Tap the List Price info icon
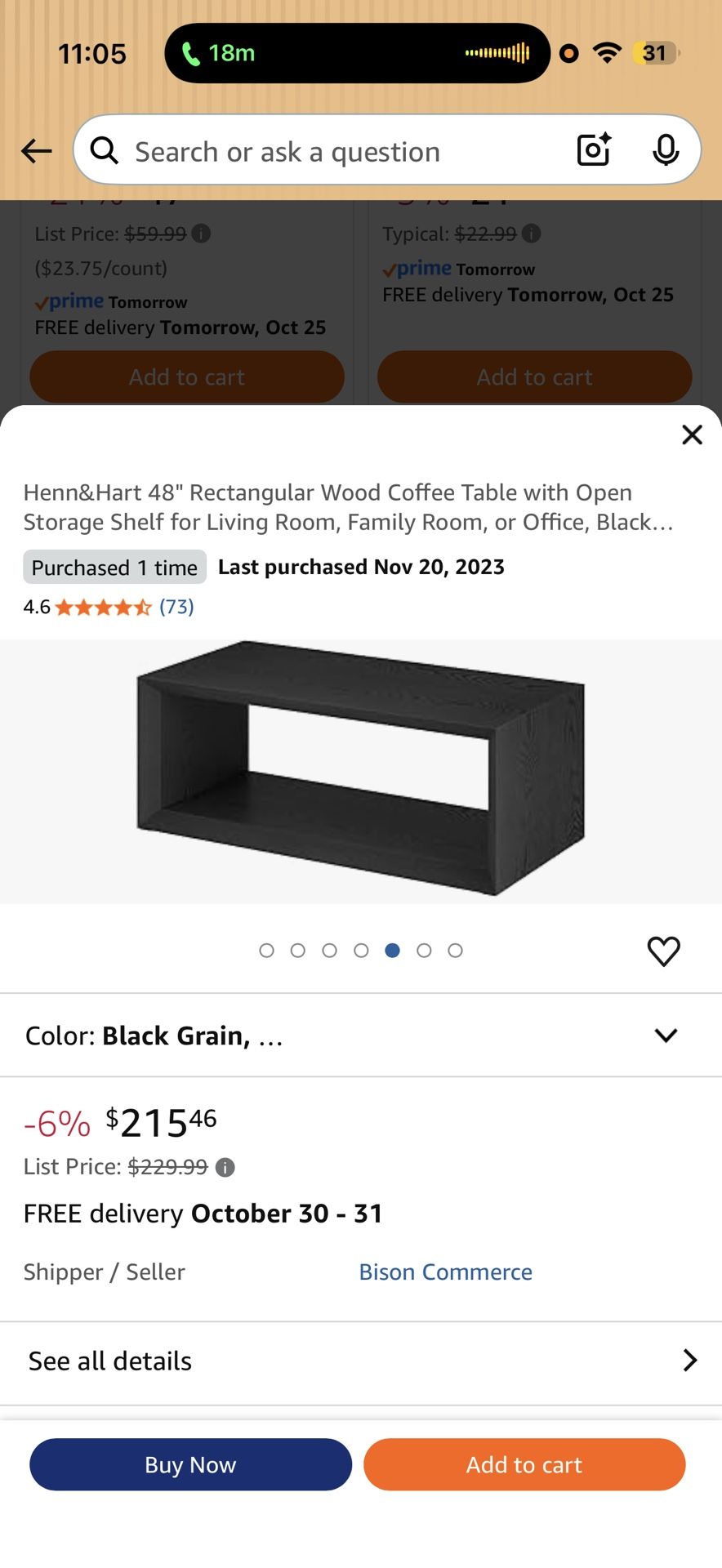Screen dimensions: 722x1568 click(x=225, y=1167)
